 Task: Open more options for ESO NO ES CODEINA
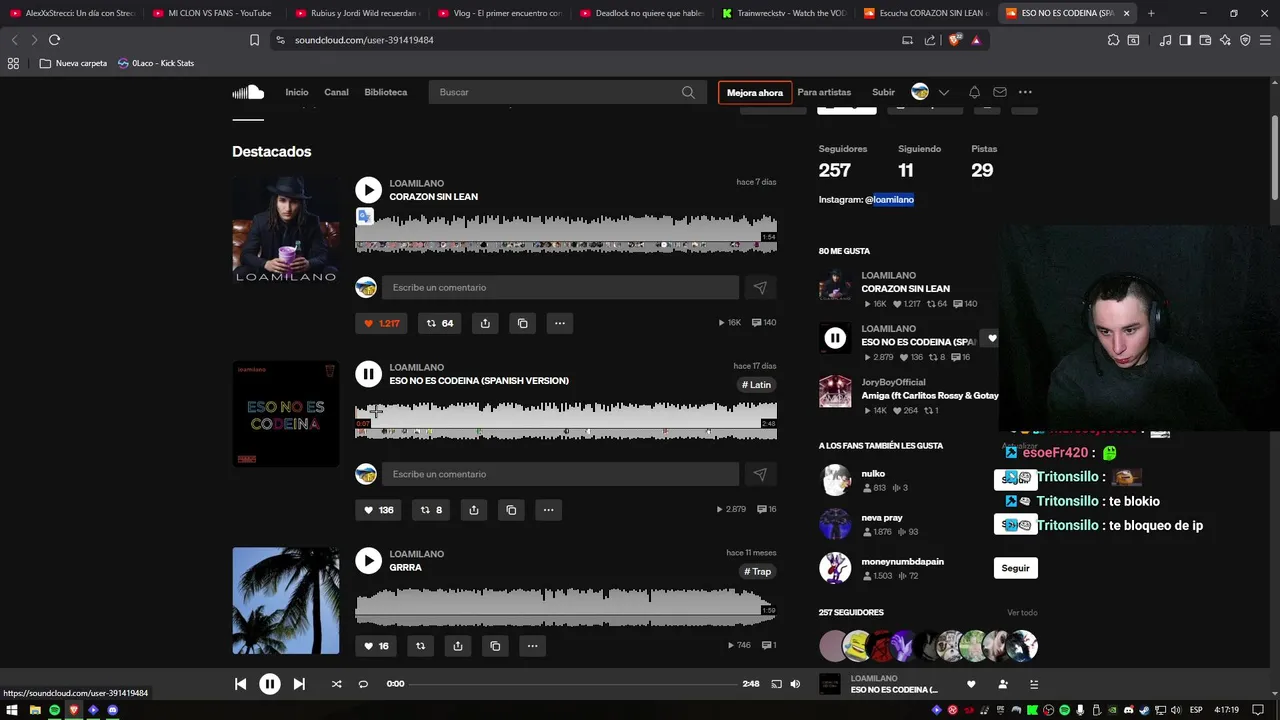click(x=548, y=510)
